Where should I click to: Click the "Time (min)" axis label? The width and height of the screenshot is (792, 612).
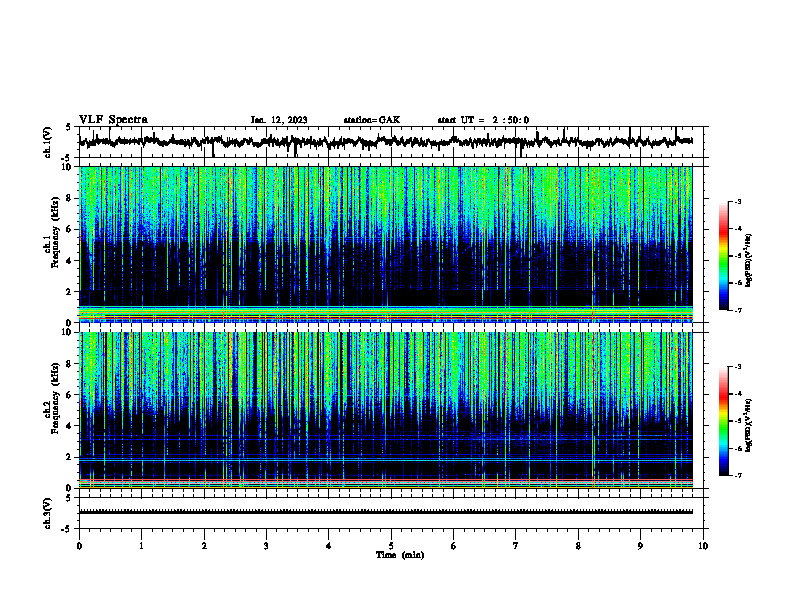click(400, 555)
